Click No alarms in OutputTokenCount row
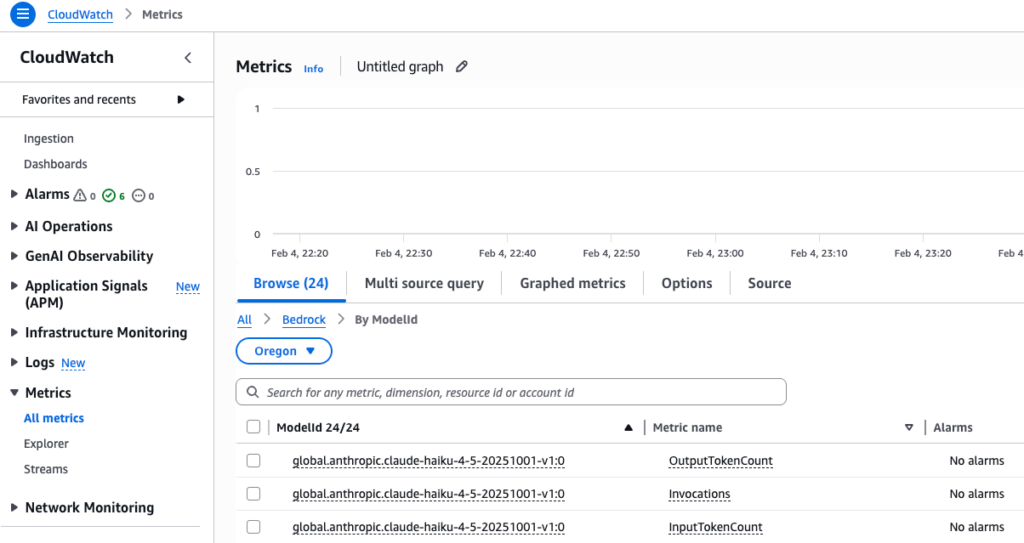Viewport: 1024px width, 543px height. click(977, 461)
